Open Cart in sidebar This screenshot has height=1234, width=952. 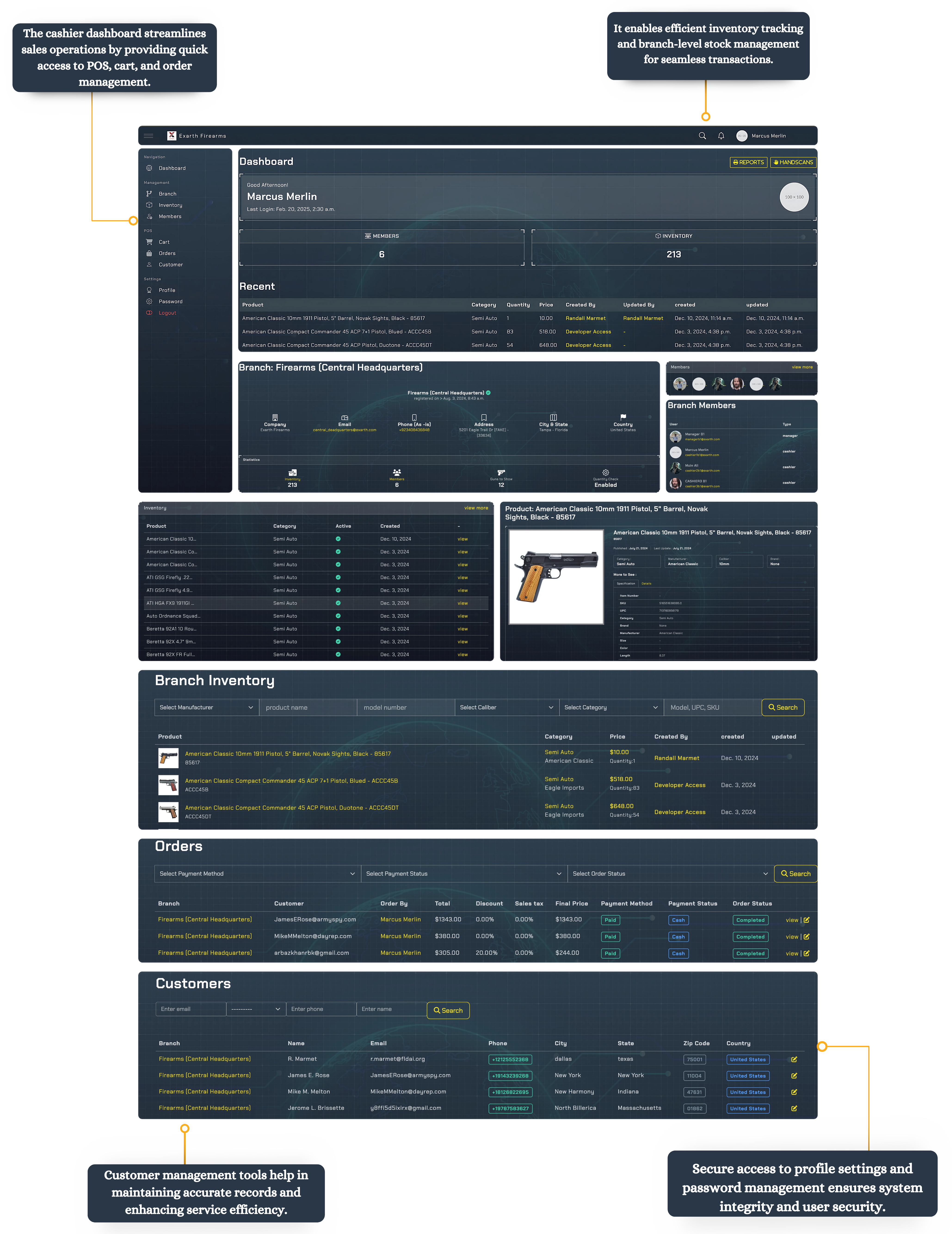tap(164, 242)
